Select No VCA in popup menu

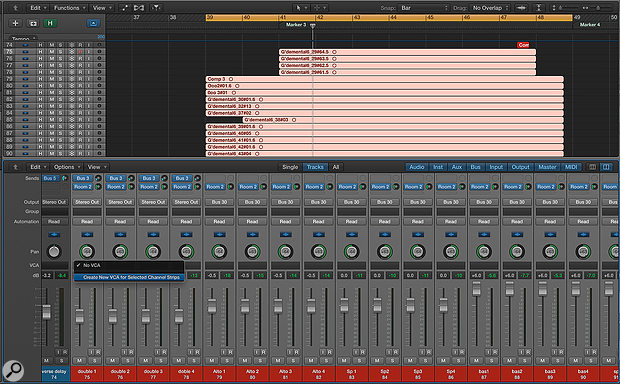pyautogui.click(x=129, y=265)
